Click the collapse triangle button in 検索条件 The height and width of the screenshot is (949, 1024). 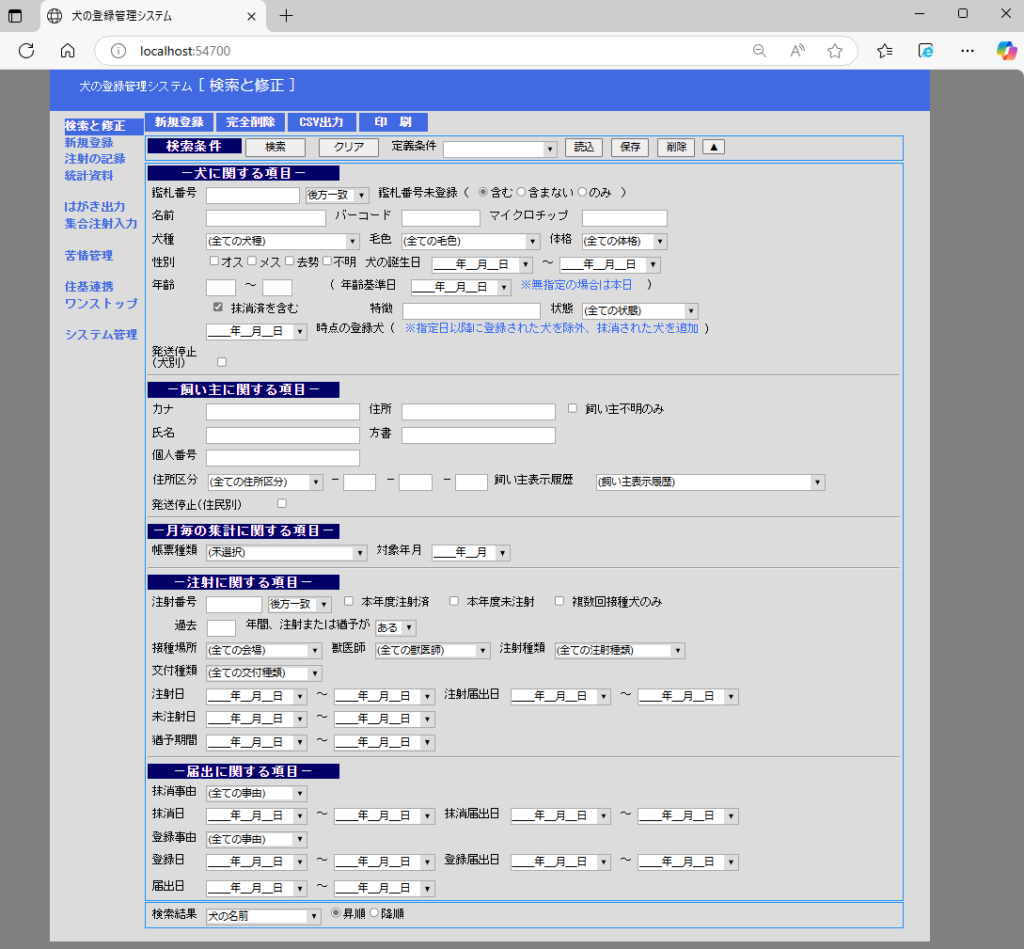coord(713,147)
